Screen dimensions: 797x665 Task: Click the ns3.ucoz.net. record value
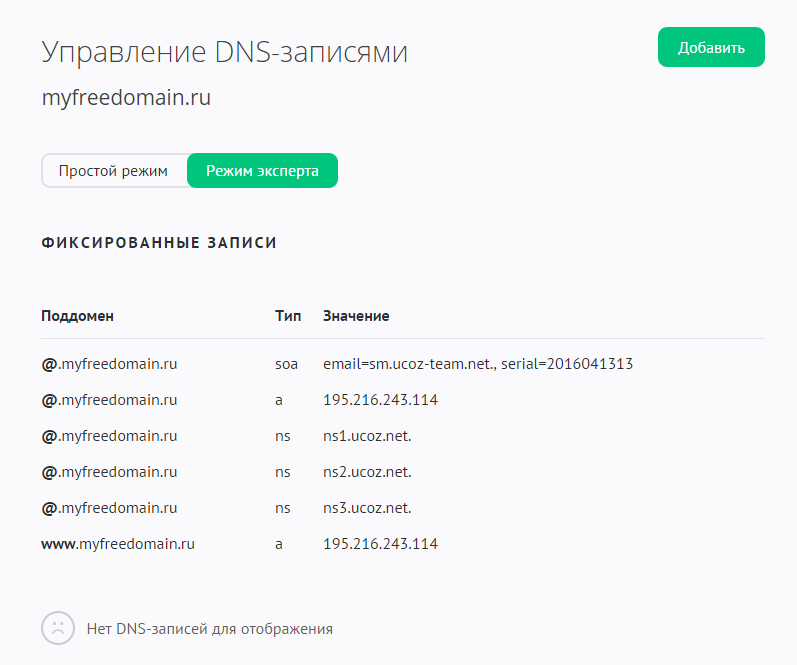[367, 508]
